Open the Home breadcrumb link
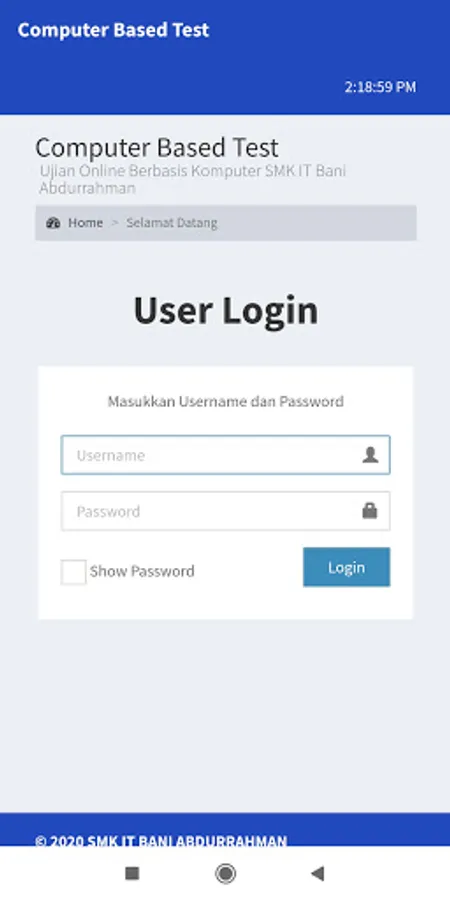 (x=86, y=223)
